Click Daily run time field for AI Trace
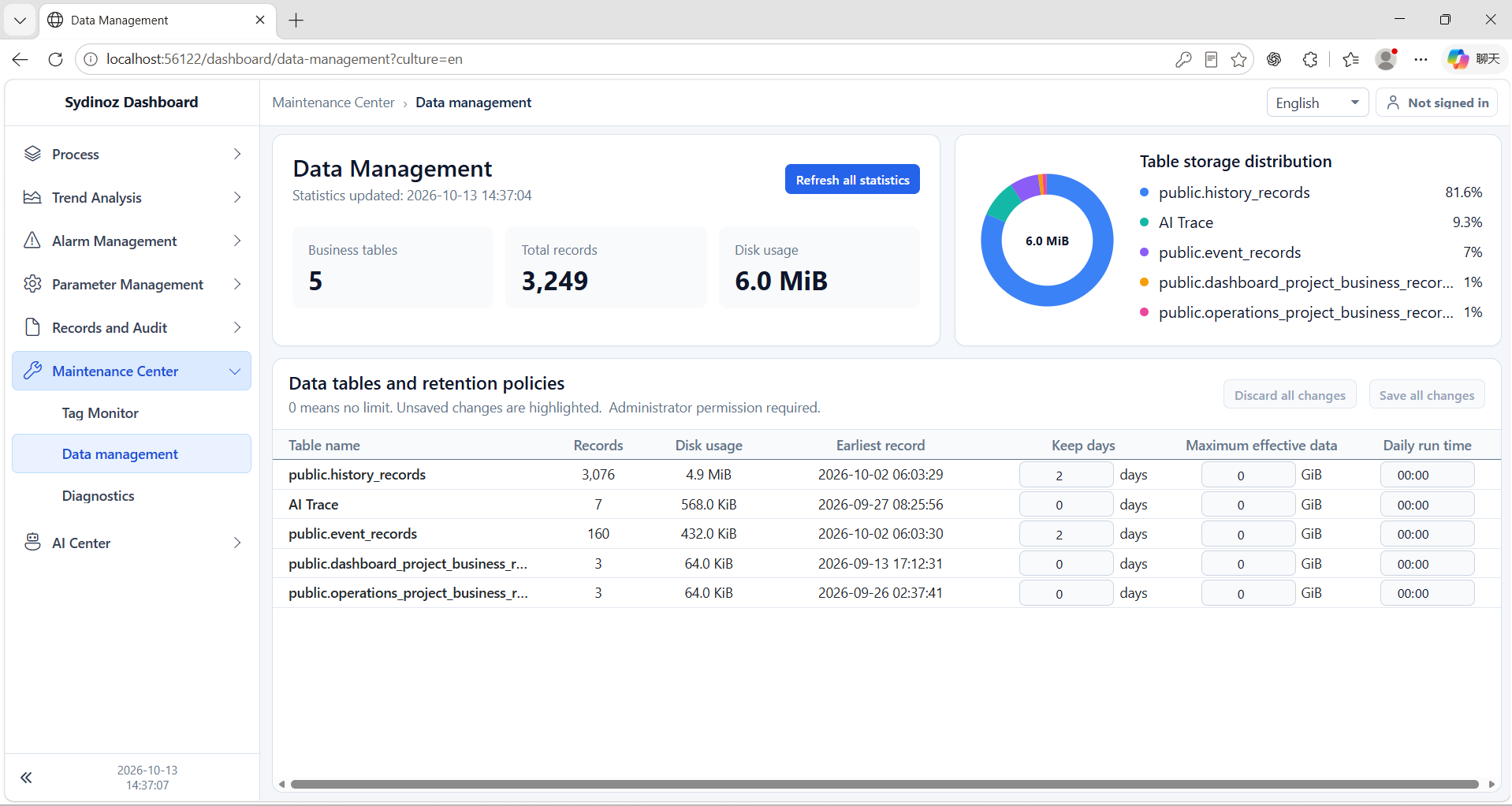The height and width of the screenshot is (806, 1512). 1427,505
